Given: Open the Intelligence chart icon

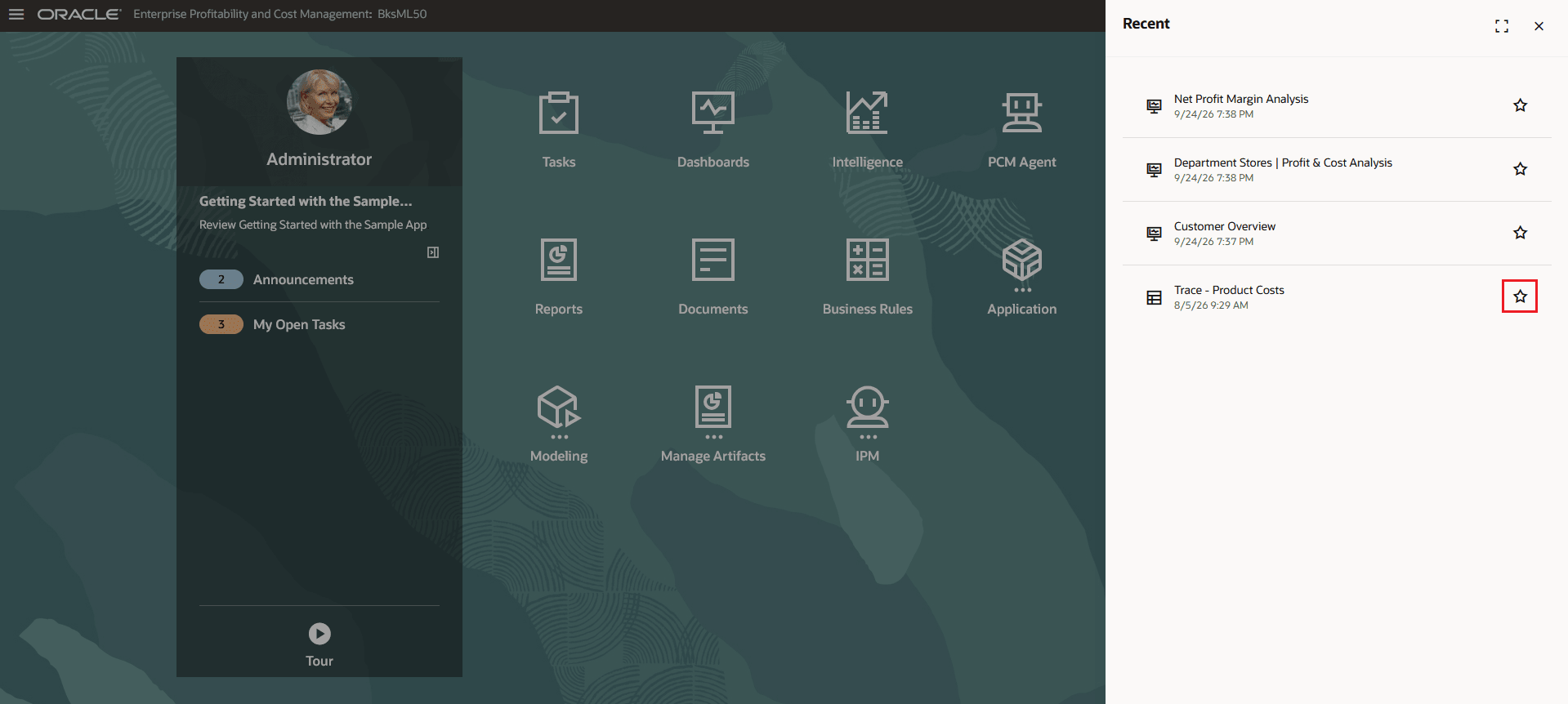Looking at the screenshot, I should click(868, 113).
